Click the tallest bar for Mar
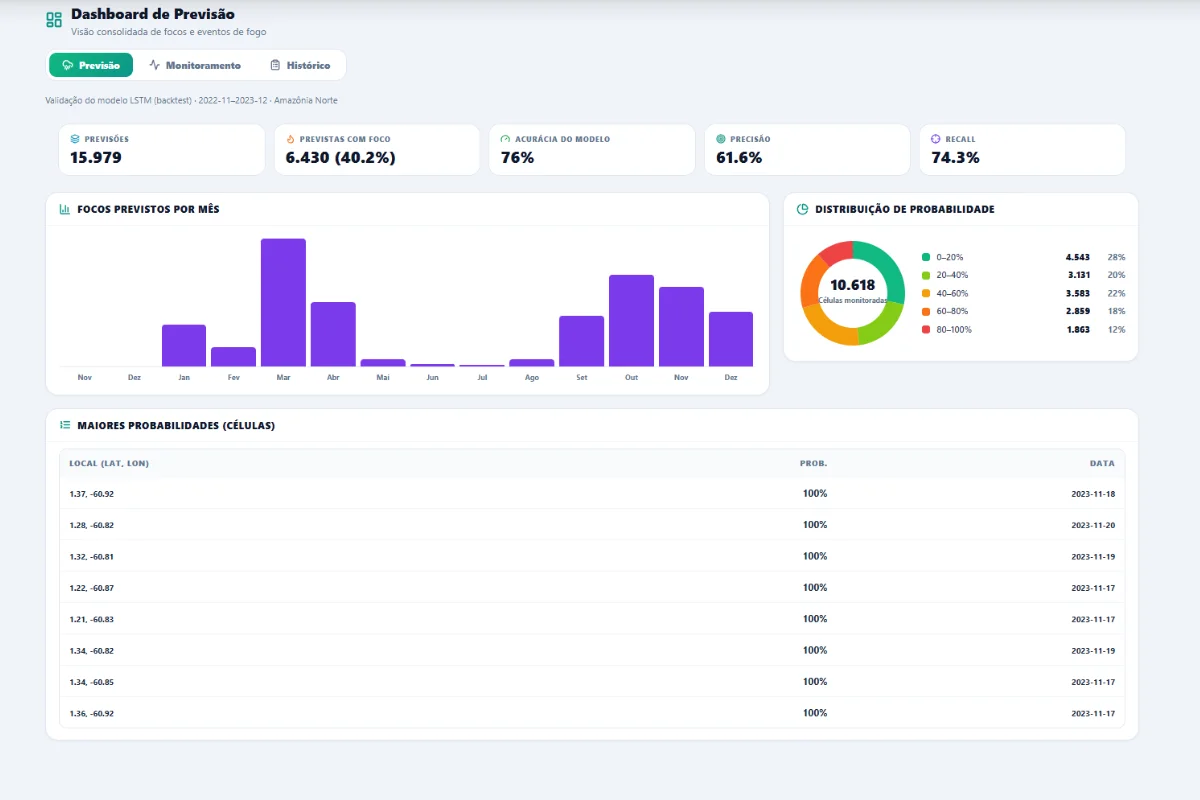1200x800 pixels. (283, 303)
